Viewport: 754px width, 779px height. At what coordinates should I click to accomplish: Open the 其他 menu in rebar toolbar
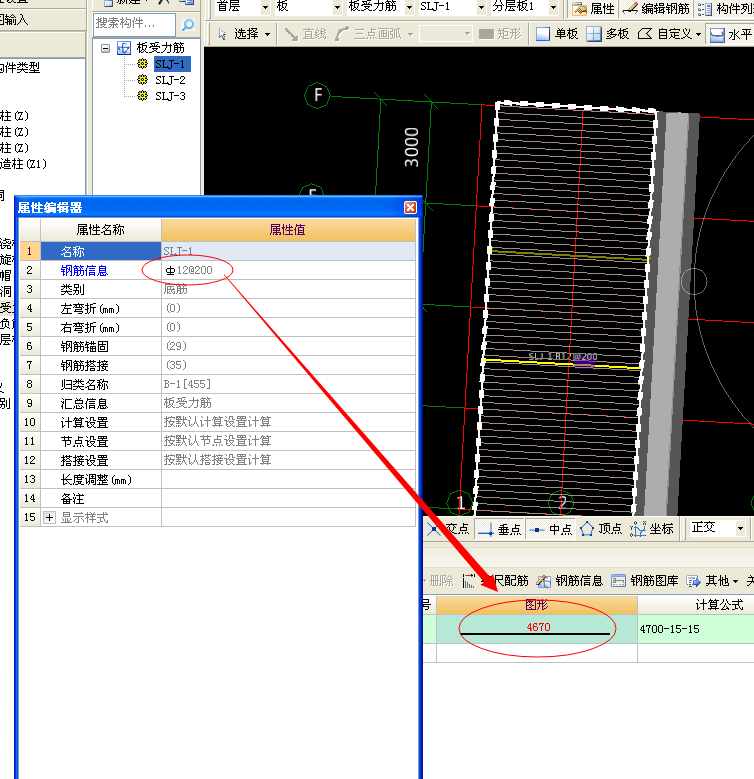pyautogui.click(x=712, y=580)
